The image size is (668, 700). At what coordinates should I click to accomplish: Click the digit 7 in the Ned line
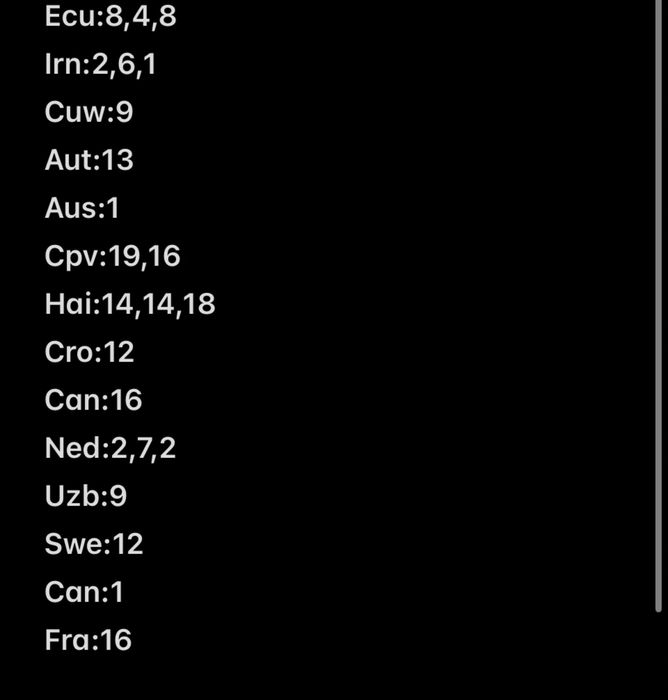tap(143, 448)
